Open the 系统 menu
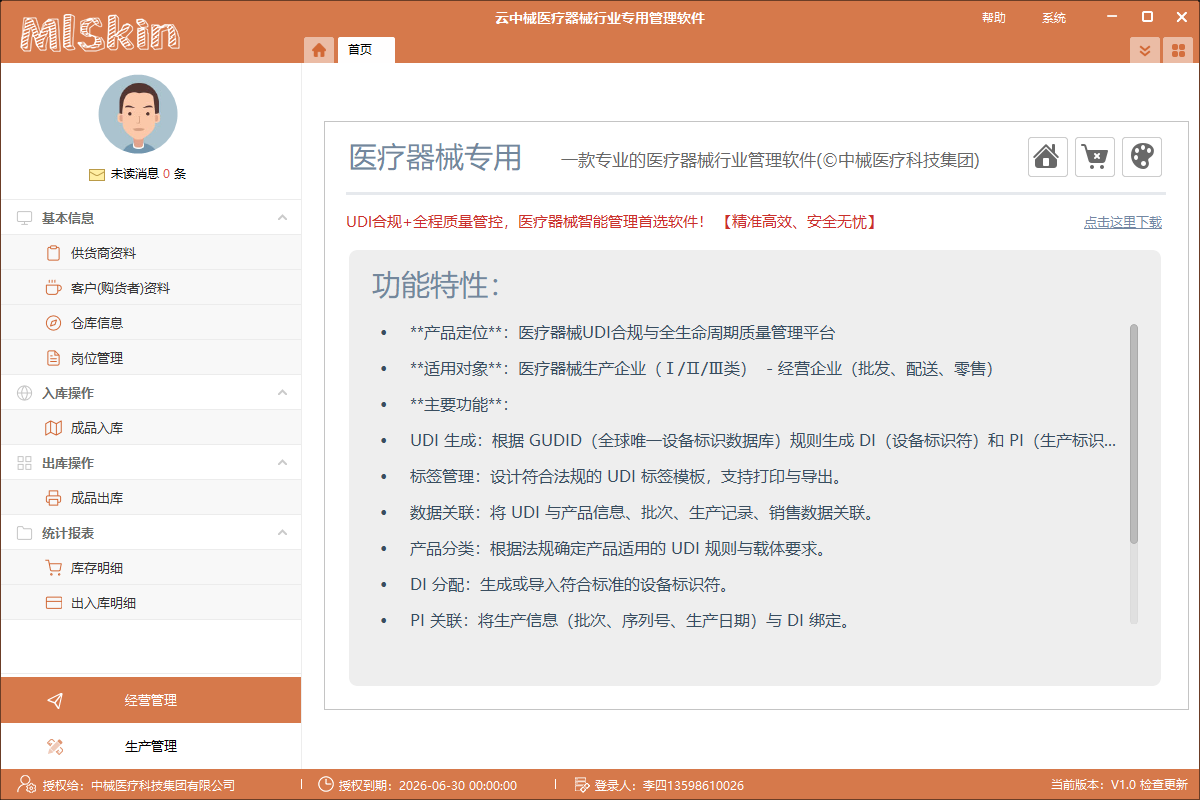The image size is (1200, 800). pos(1053,18)
